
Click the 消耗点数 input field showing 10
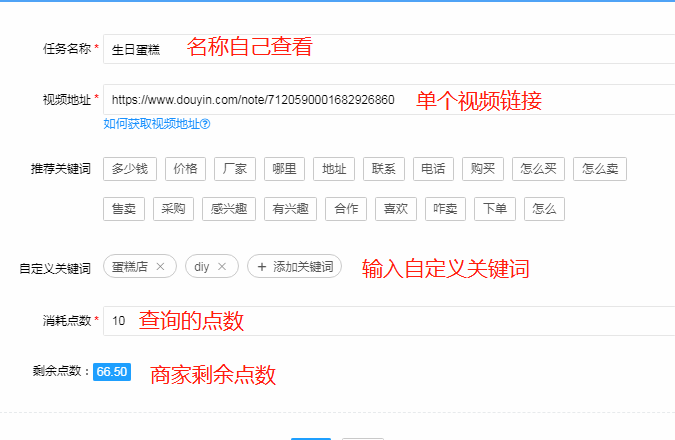tap(389, 321)
